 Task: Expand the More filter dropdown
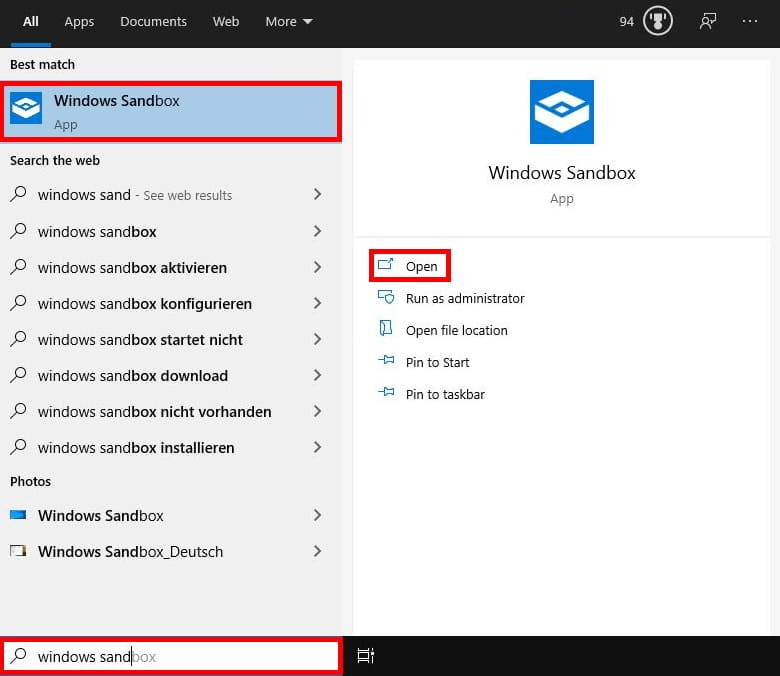click(289, 21)
